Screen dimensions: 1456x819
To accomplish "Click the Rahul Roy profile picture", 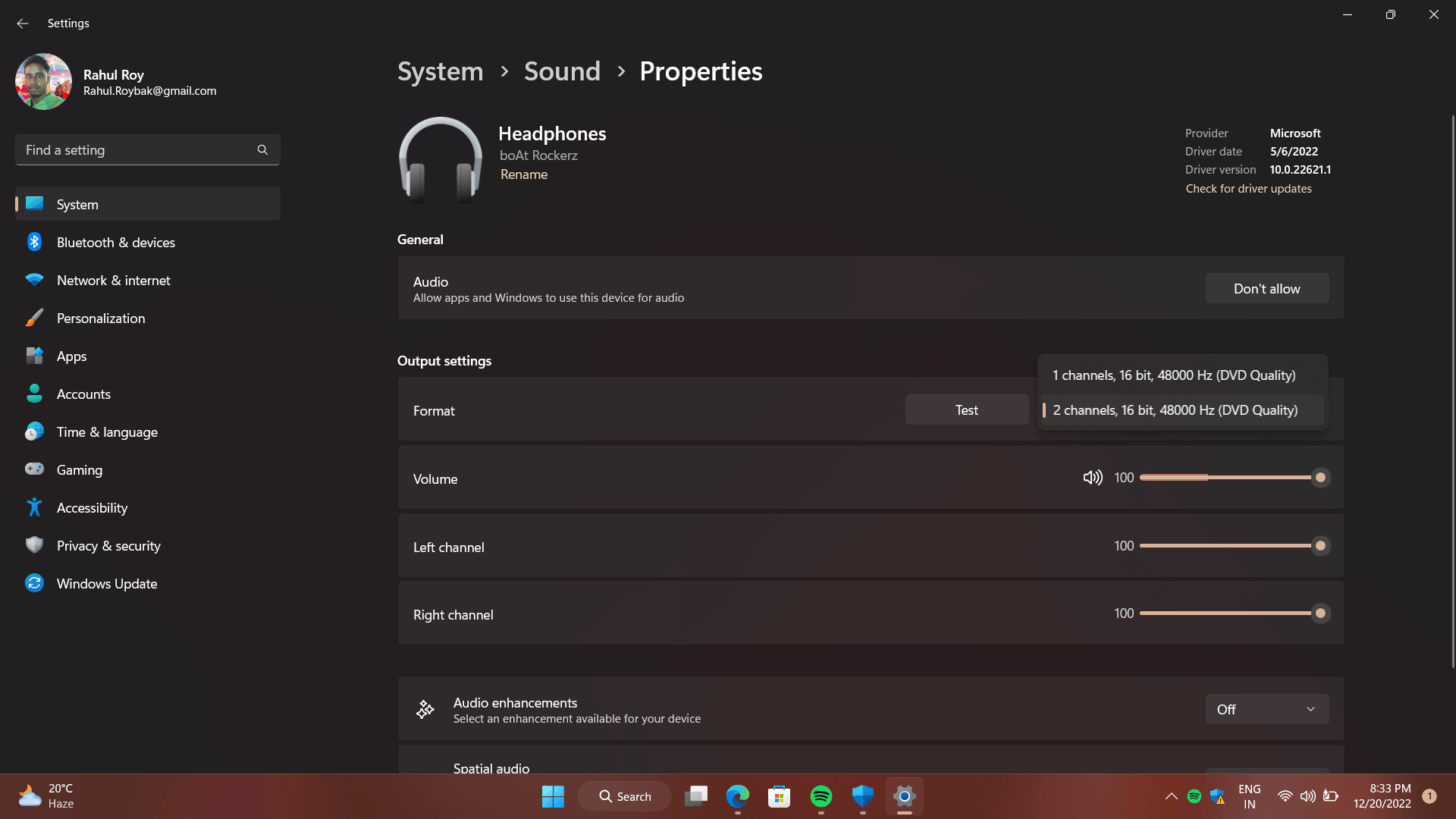I will pos(44,82).
